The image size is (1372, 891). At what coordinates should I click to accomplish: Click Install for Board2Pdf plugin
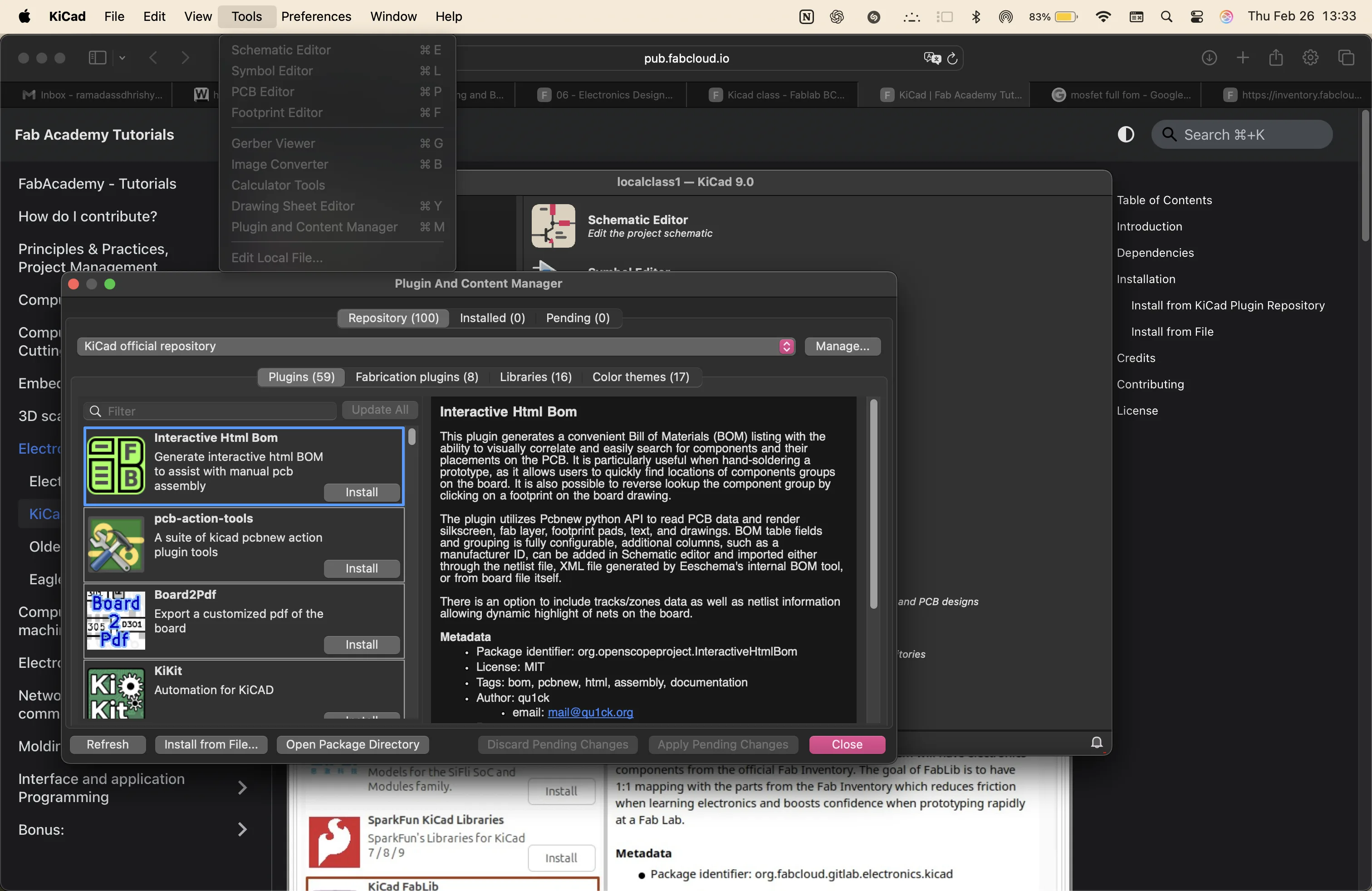pyautogui.click(x=362, y=644)
